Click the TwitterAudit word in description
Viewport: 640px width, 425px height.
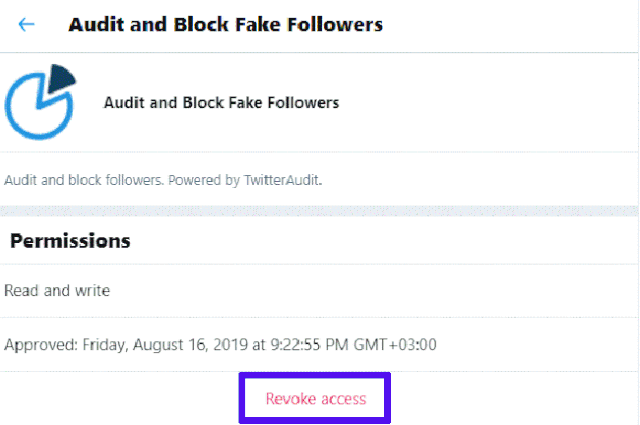click(282, 180)
